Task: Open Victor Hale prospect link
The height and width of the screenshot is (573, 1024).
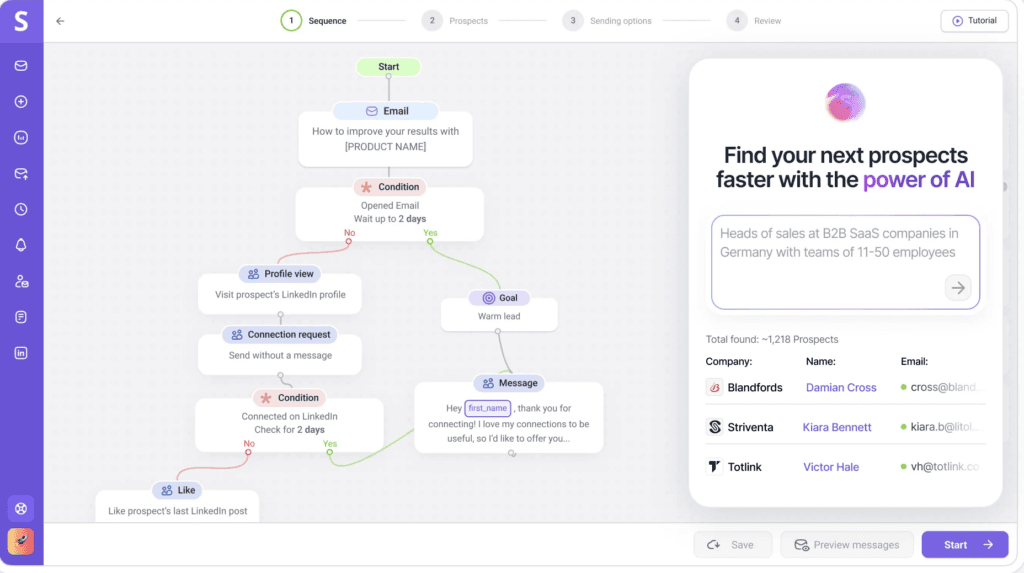Action: (831, 467)
